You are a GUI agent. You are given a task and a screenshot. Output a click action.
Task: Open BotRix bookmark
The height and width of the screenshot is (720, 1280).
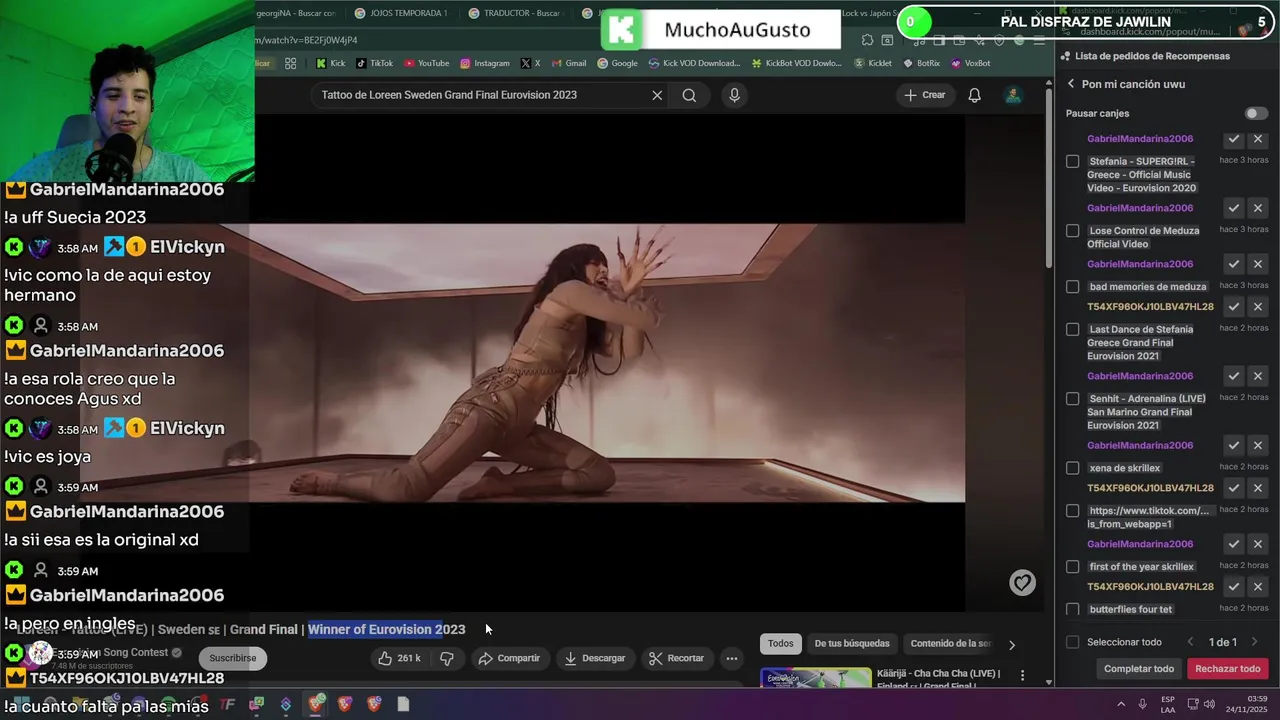tap(921, 63)
